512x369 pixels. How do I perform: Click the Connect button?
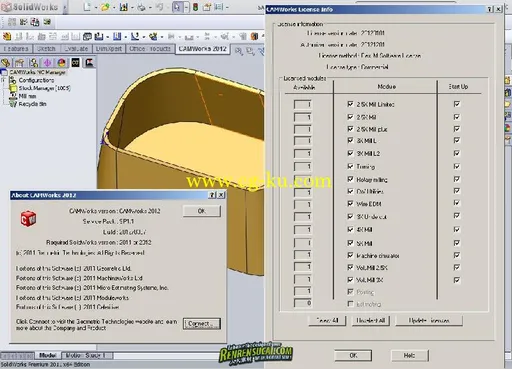(x=202, y=323)
